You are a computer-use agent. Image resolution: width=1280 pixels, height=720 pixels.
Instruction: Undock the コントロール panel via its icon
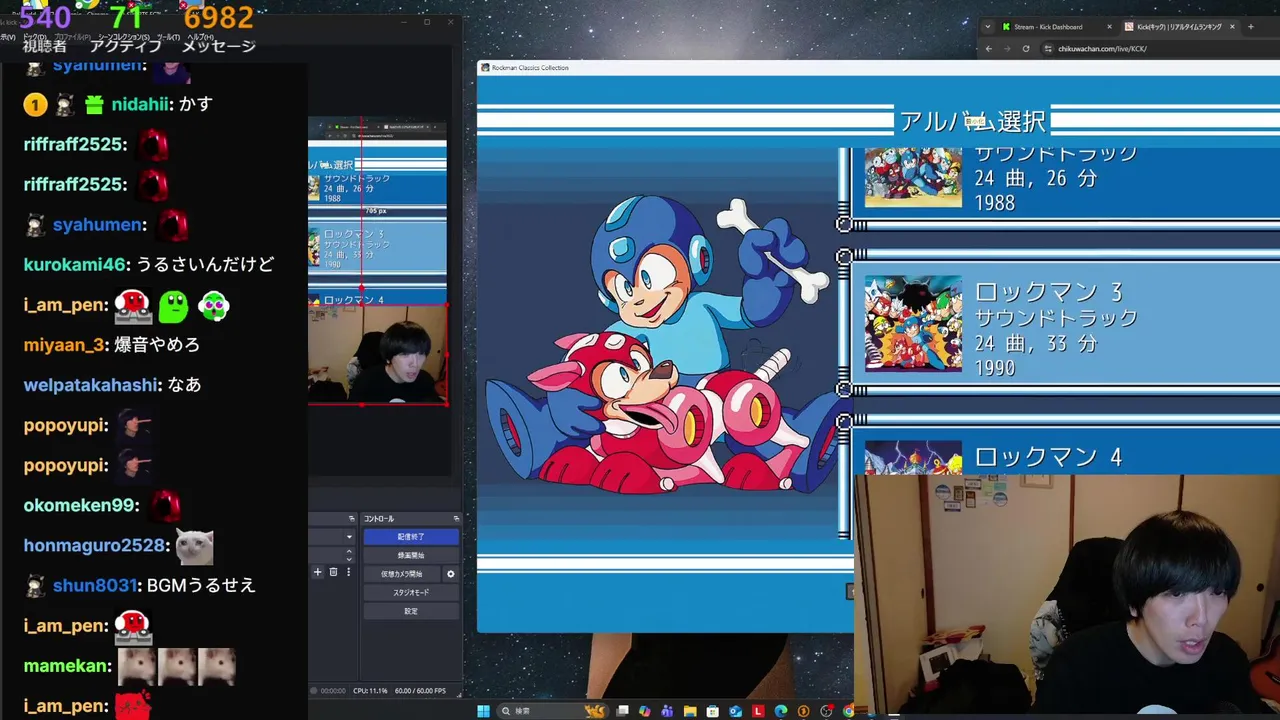tap(456, 519)
